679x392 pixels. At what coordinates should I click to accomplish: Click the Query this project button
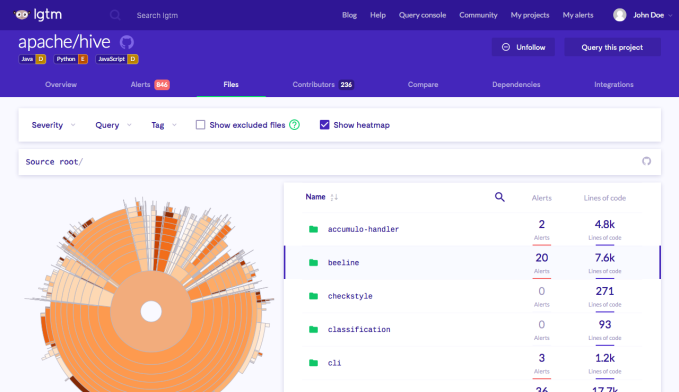point(612,47)
